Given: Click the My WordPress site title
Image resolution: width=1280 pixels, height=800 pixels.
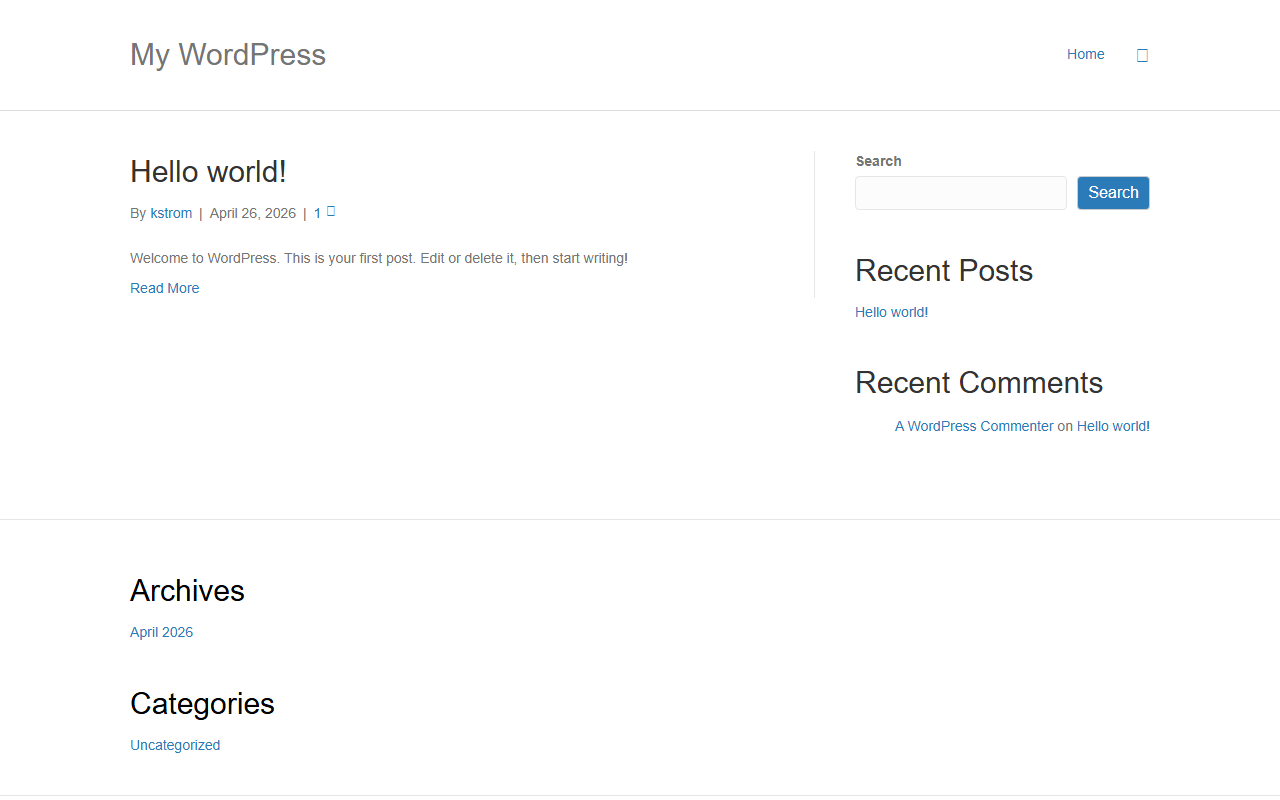Looking at the screenshot, I should click(228, 54).
